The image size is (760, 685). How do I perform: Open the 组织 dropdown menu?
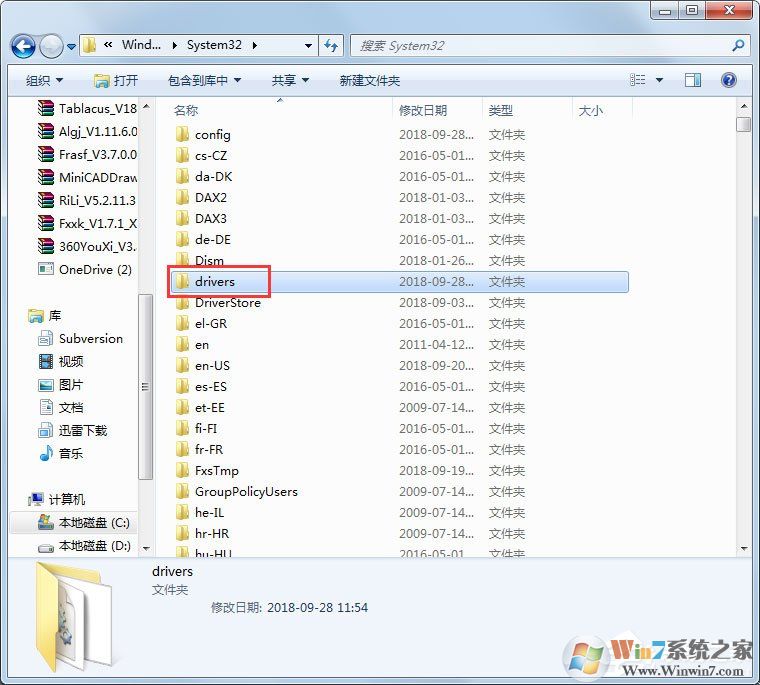44,80
